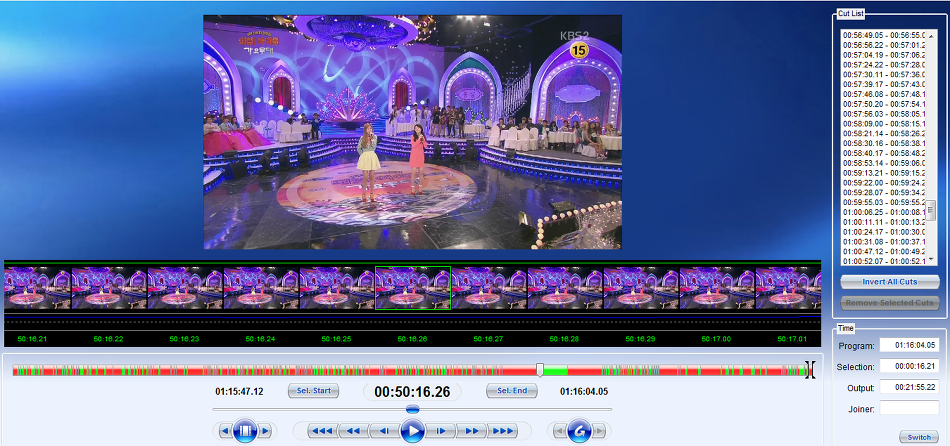Select filmstrip frame labeled 50:16.29
The image size is (950, 446).
click(x=641, y=288)
